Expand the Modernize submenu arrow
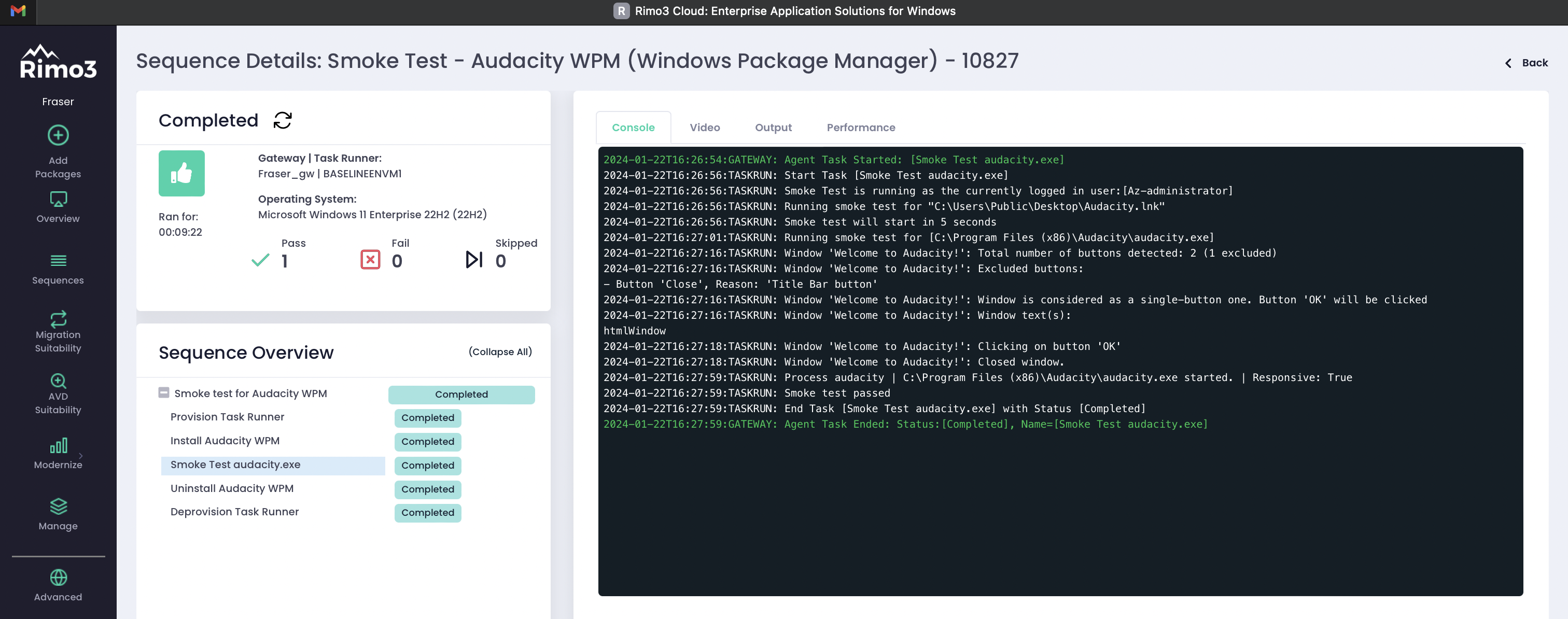The image size is (1568, 619). point(81,455)
